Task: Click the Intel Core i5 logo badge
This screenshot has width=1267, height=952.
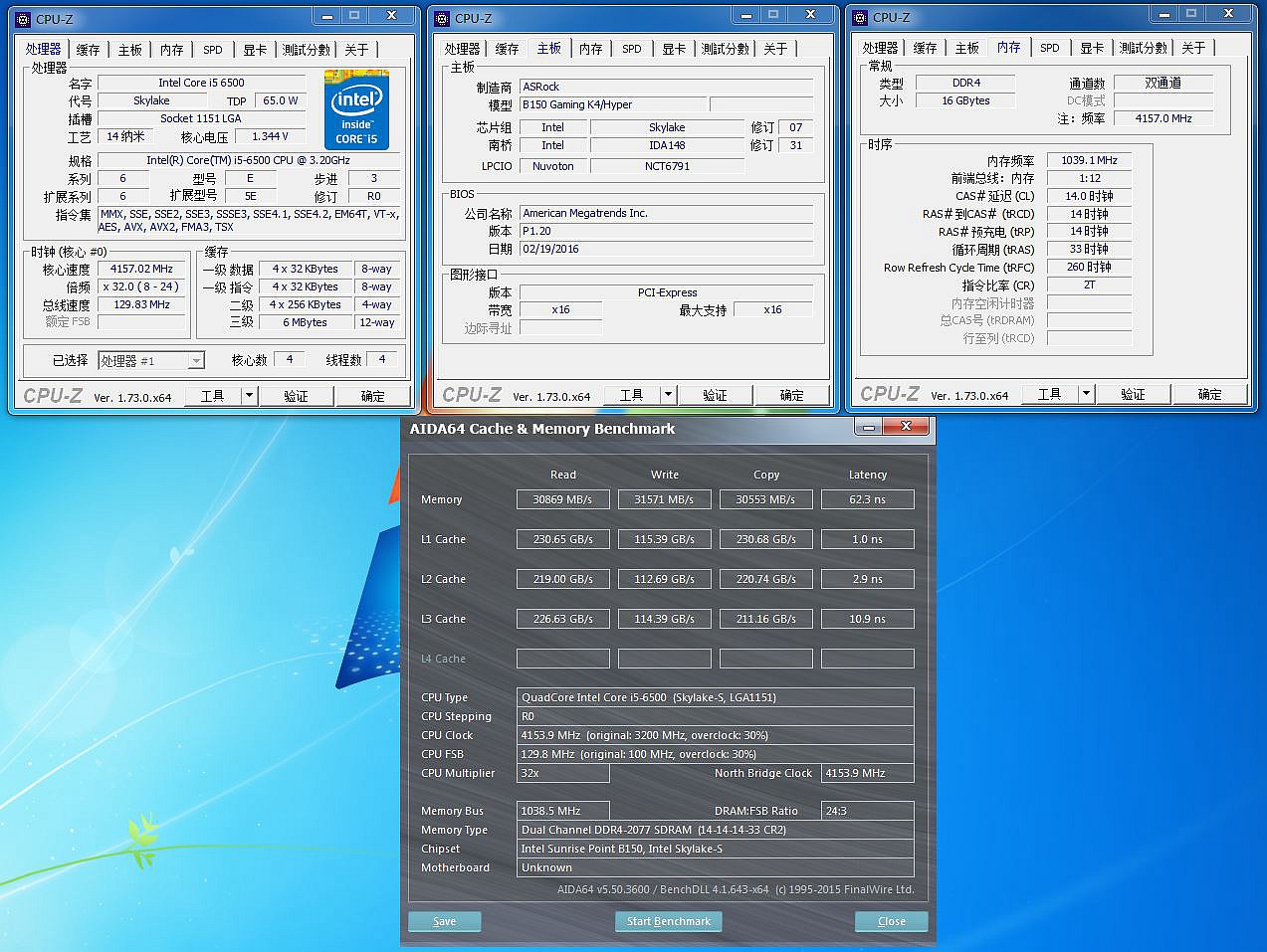Action: click(x=356, y=110)
